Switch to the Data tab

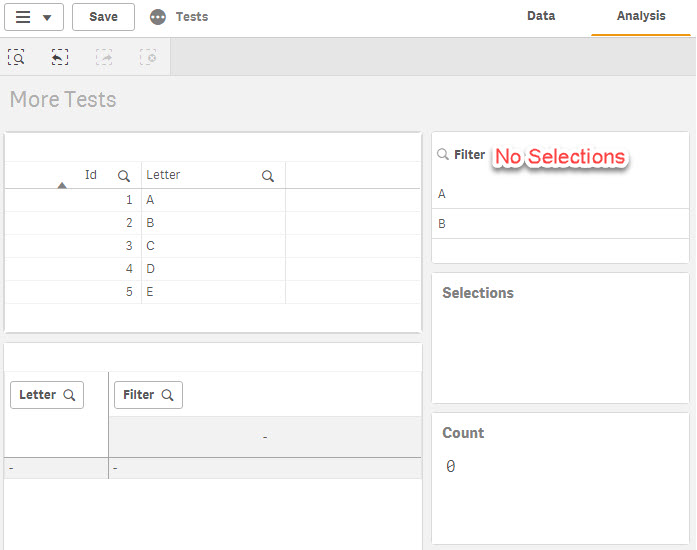pos(541,16)
